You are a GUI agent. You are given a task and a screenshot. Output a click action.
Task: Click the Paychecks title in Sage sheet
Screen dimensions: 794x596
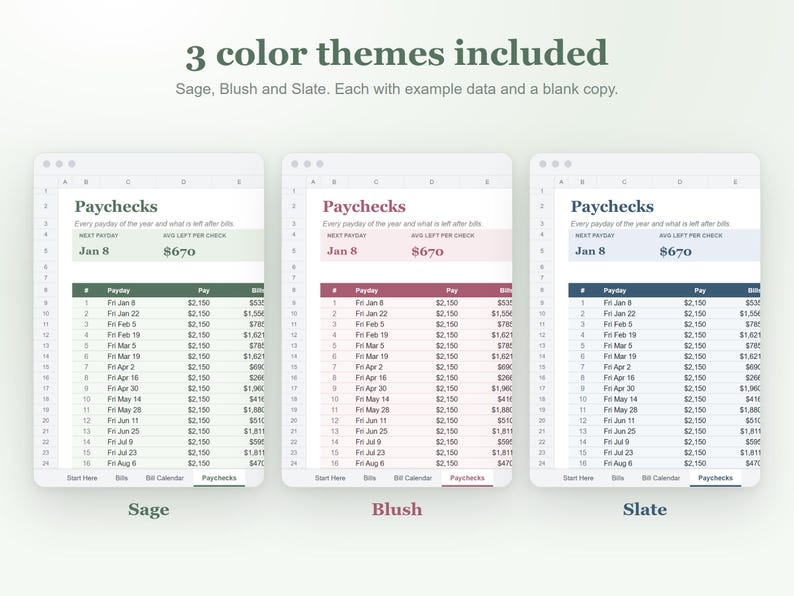click(116, 207)
